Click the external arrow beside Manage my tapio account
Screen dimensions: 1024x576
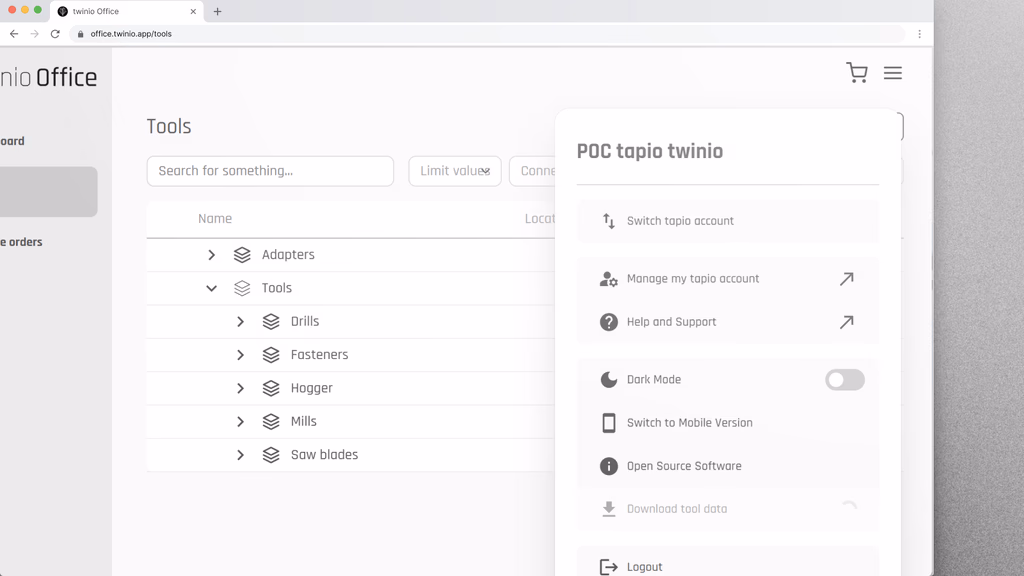(846, 279)
